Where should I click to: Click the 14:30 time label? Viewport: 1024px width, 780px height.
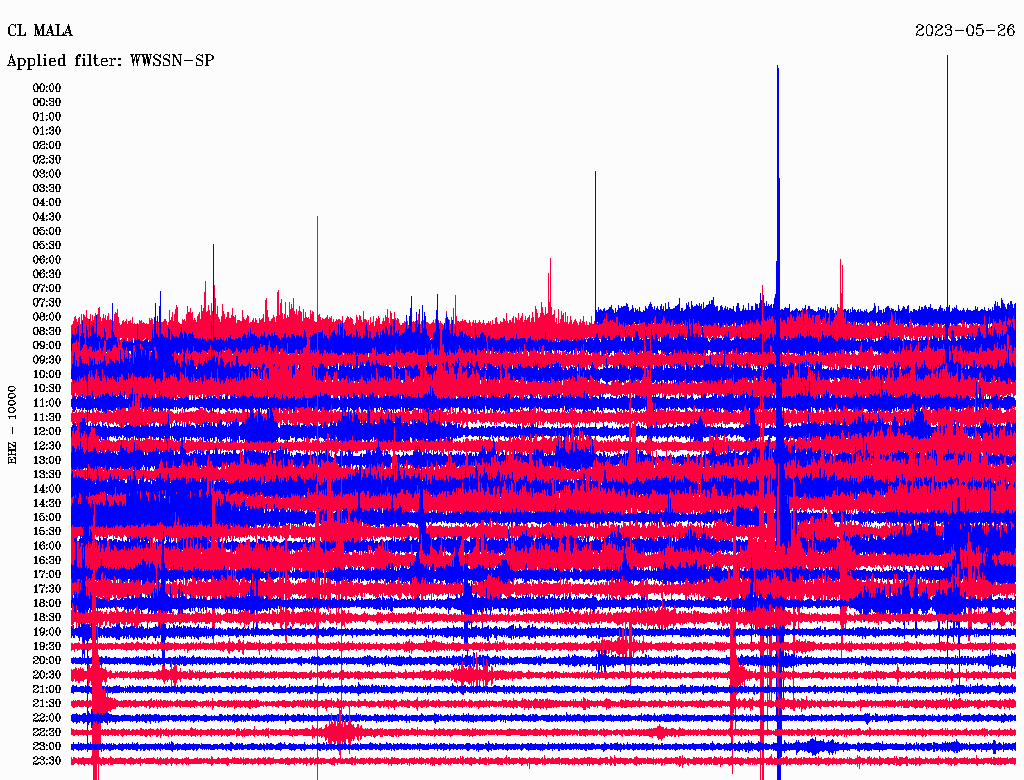[x=47, y=503]
